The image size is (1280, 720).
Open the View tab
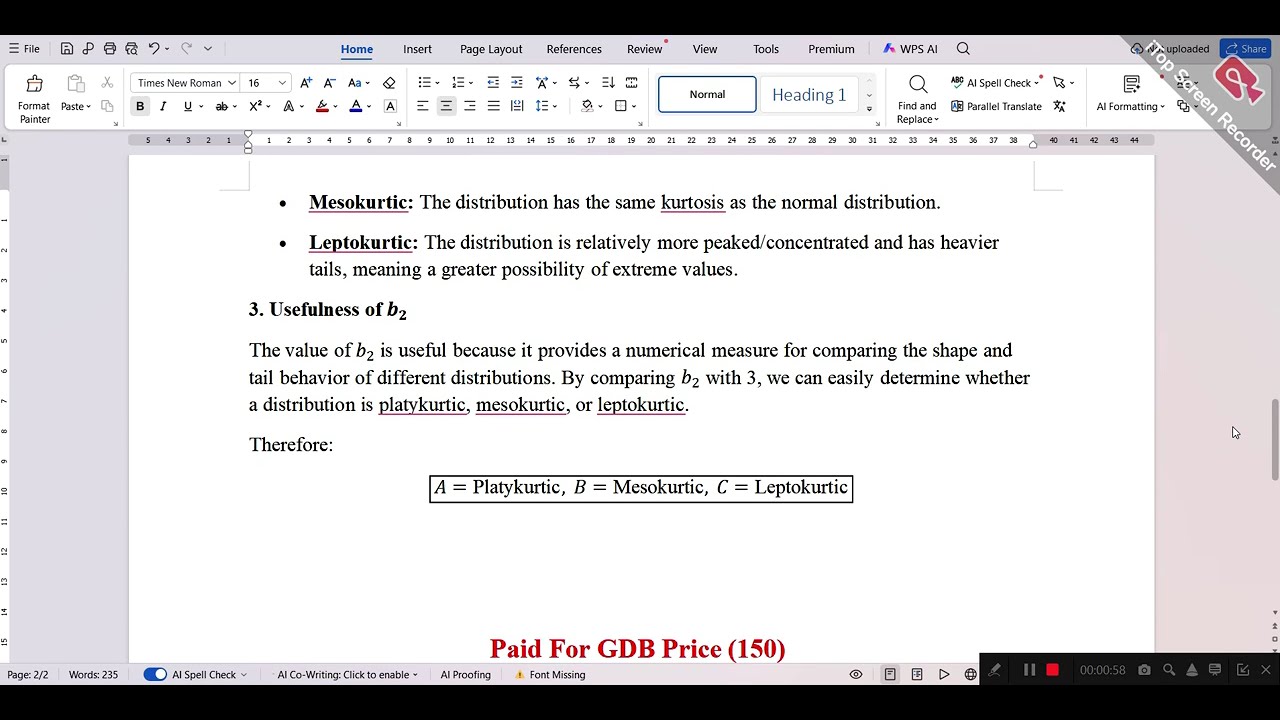click(x=705, y=49)
